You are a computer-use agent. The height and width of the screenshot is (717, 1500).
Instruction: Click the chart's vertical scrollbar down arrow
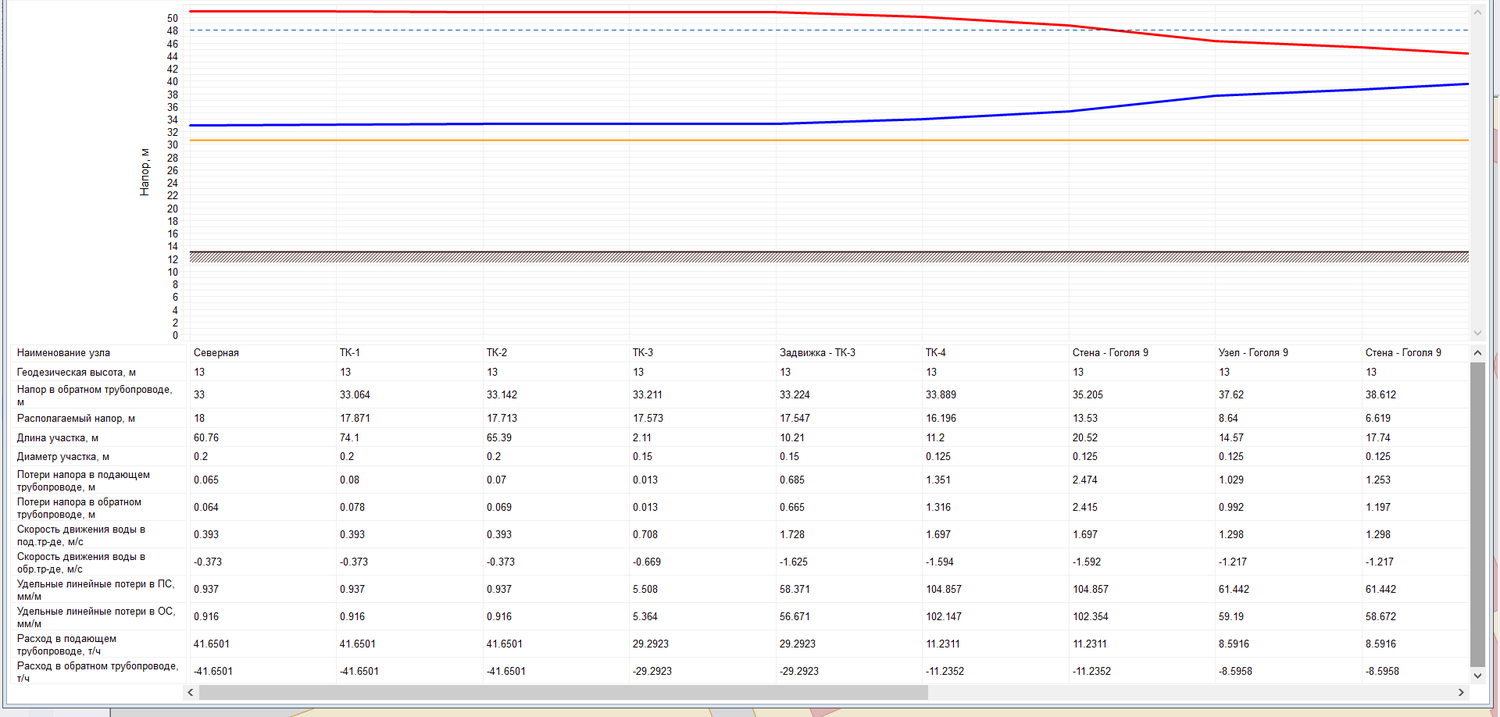pos(1478,332)
